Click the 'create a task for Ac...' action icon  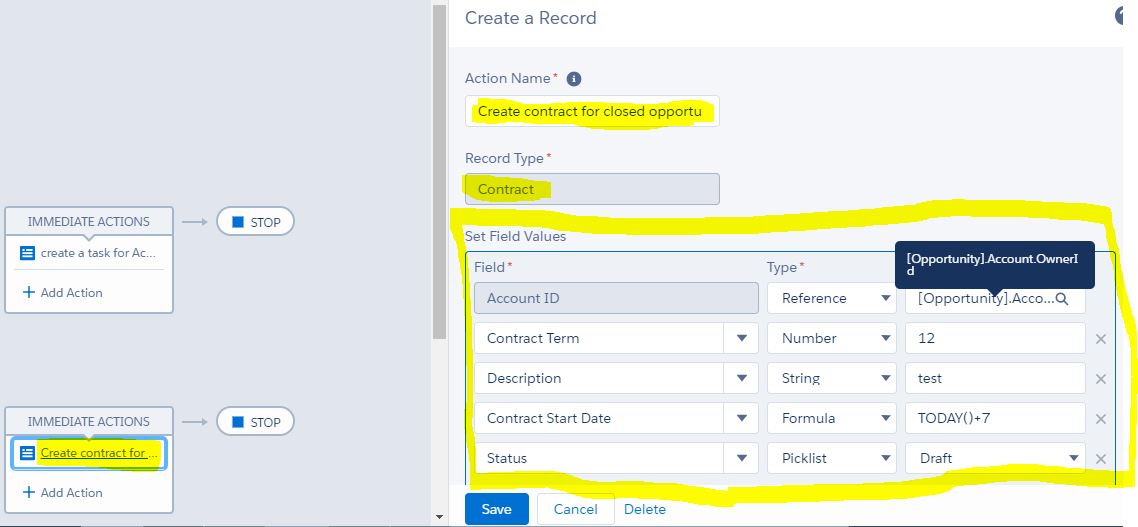[28, 253]
